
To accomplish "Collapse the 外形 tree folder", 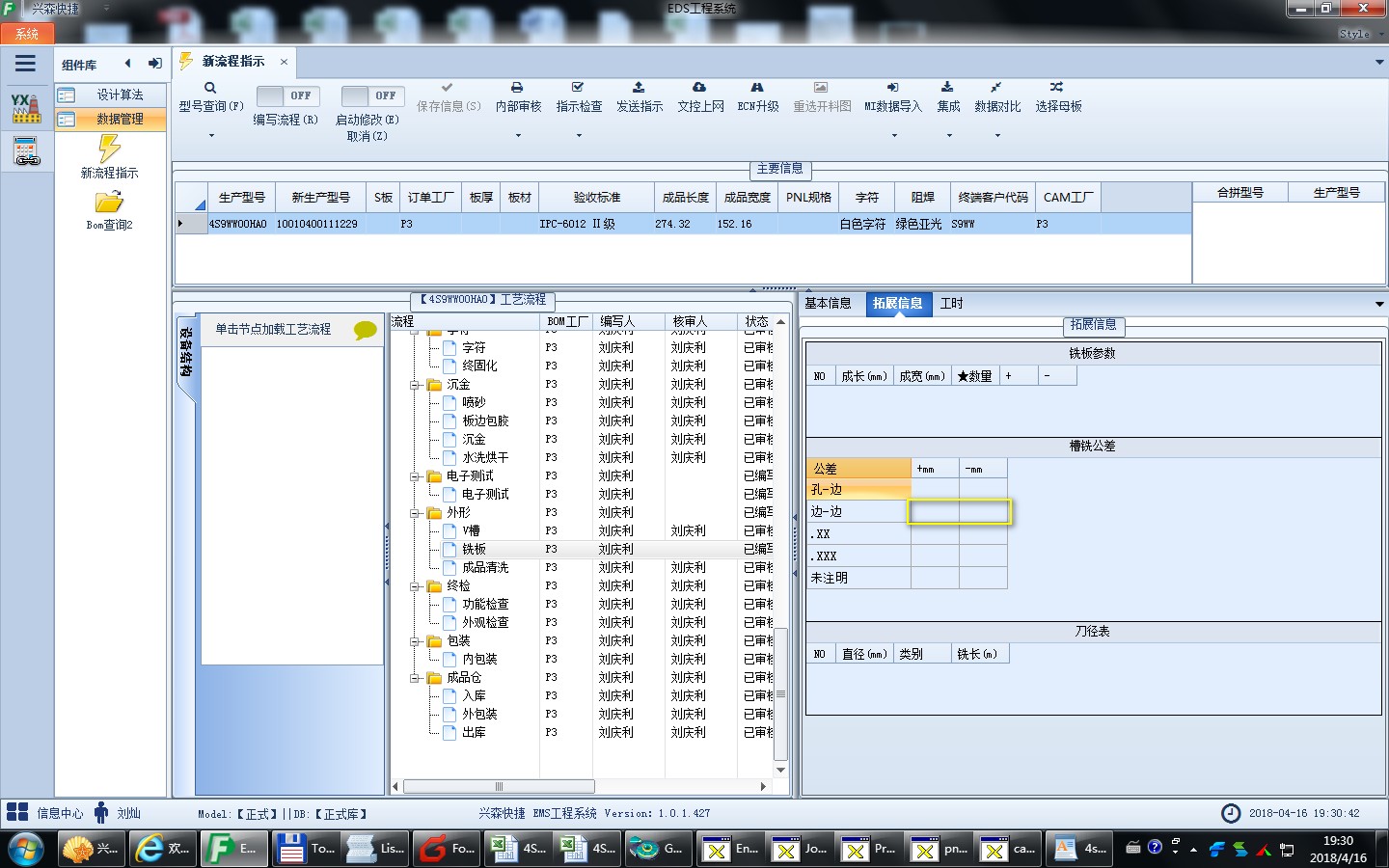I will 415,513.
